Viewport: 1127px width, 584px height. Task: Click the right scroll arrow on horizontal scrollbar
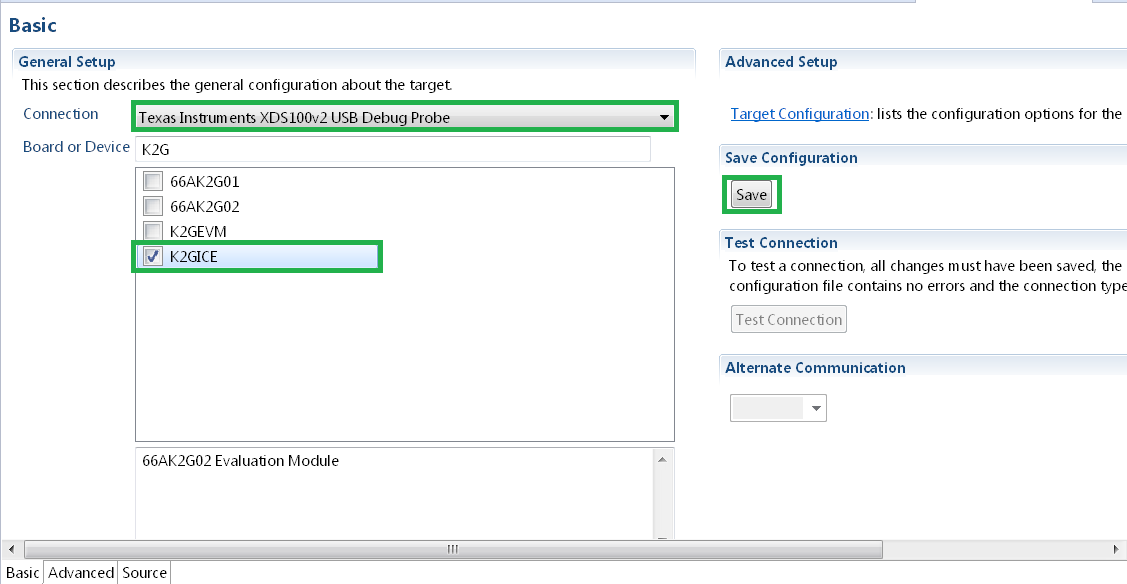coord(1119,549)
